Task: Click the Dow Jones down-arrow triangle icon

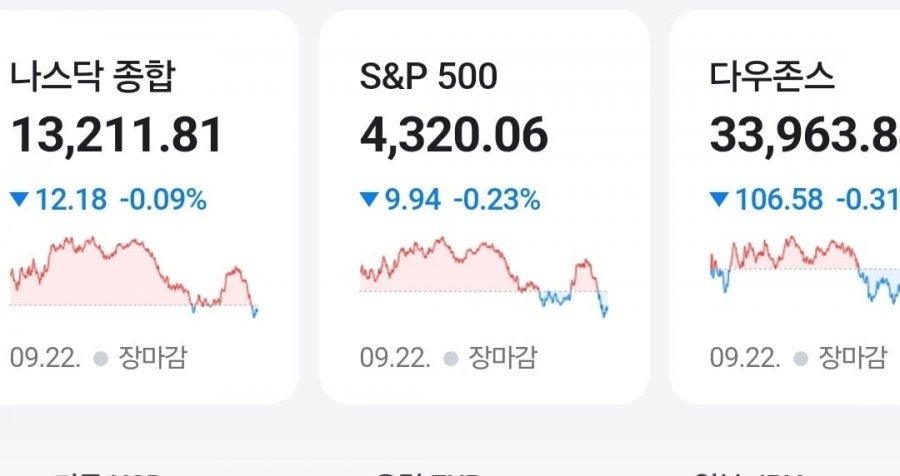Action: coord(719,200)
